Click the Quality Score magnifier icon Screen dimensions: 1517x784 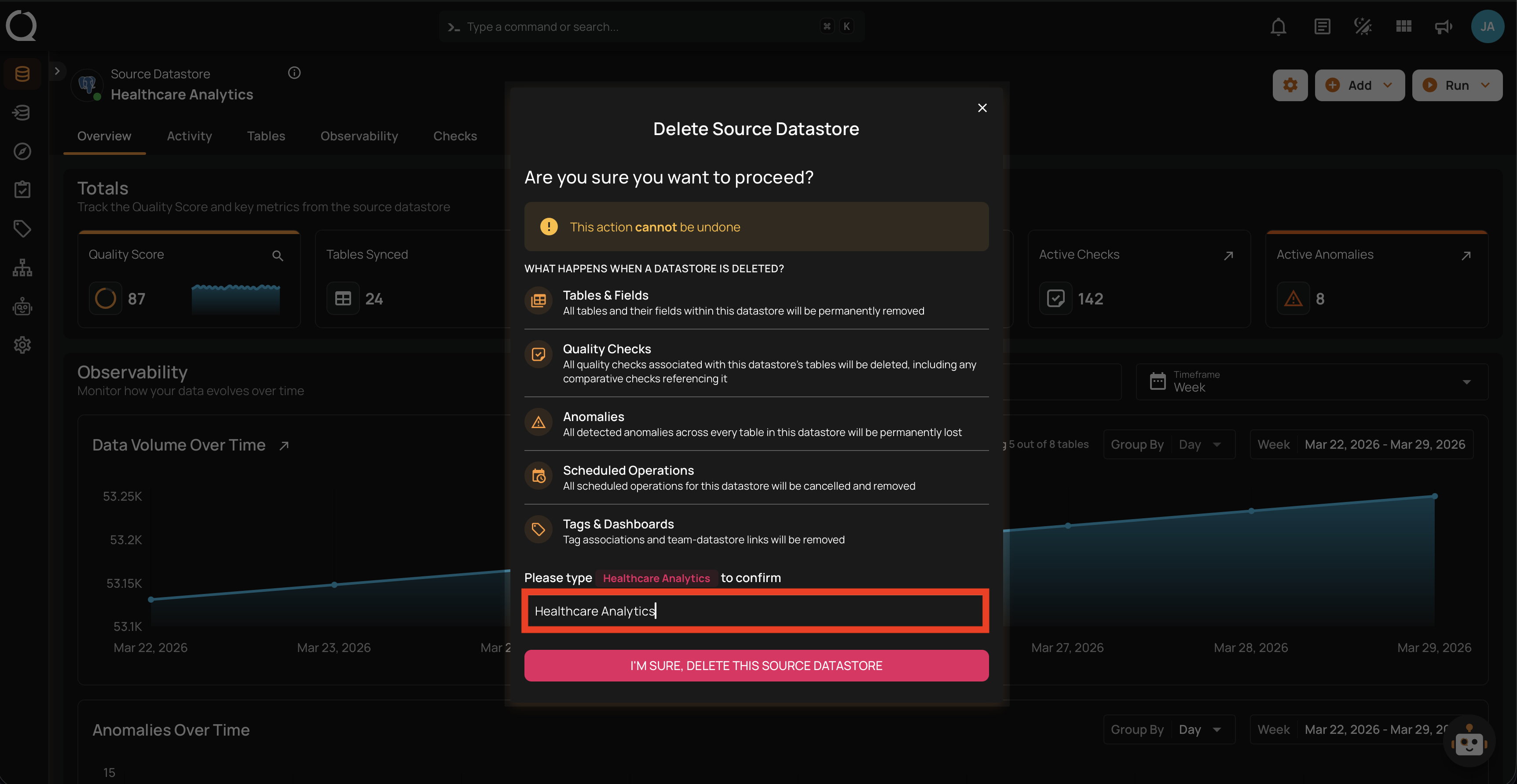(277, 256)
